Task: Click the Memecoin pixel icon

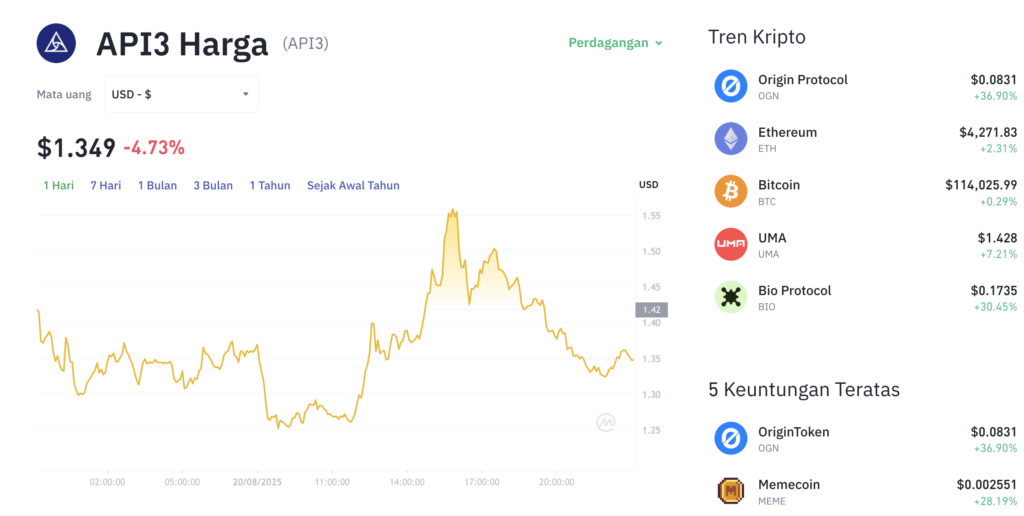Action: (x=730, y=491)
